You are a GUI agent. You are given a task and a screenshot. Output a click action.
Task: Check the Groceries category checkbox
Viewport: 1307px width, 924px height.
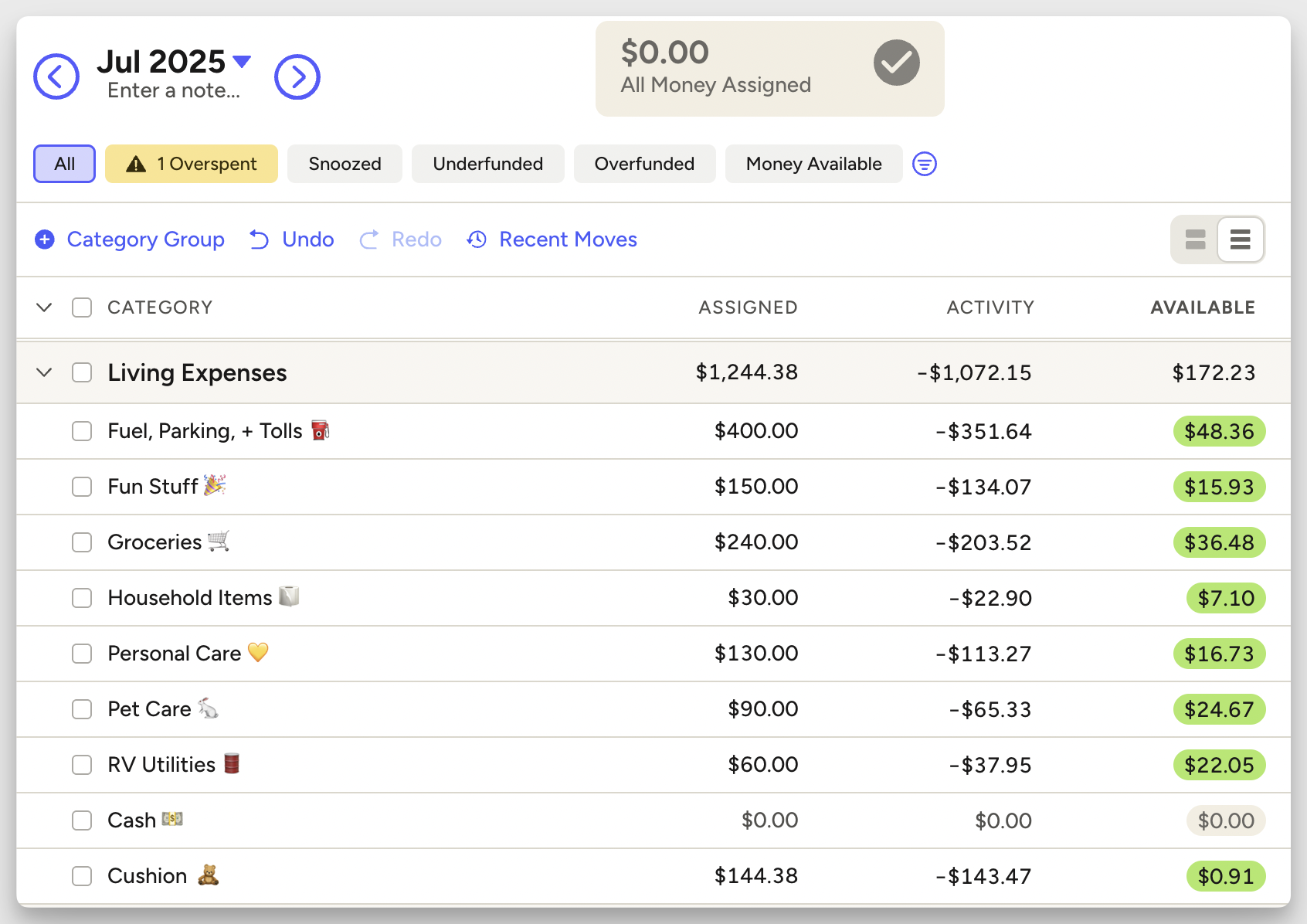[x=82, y=542]
